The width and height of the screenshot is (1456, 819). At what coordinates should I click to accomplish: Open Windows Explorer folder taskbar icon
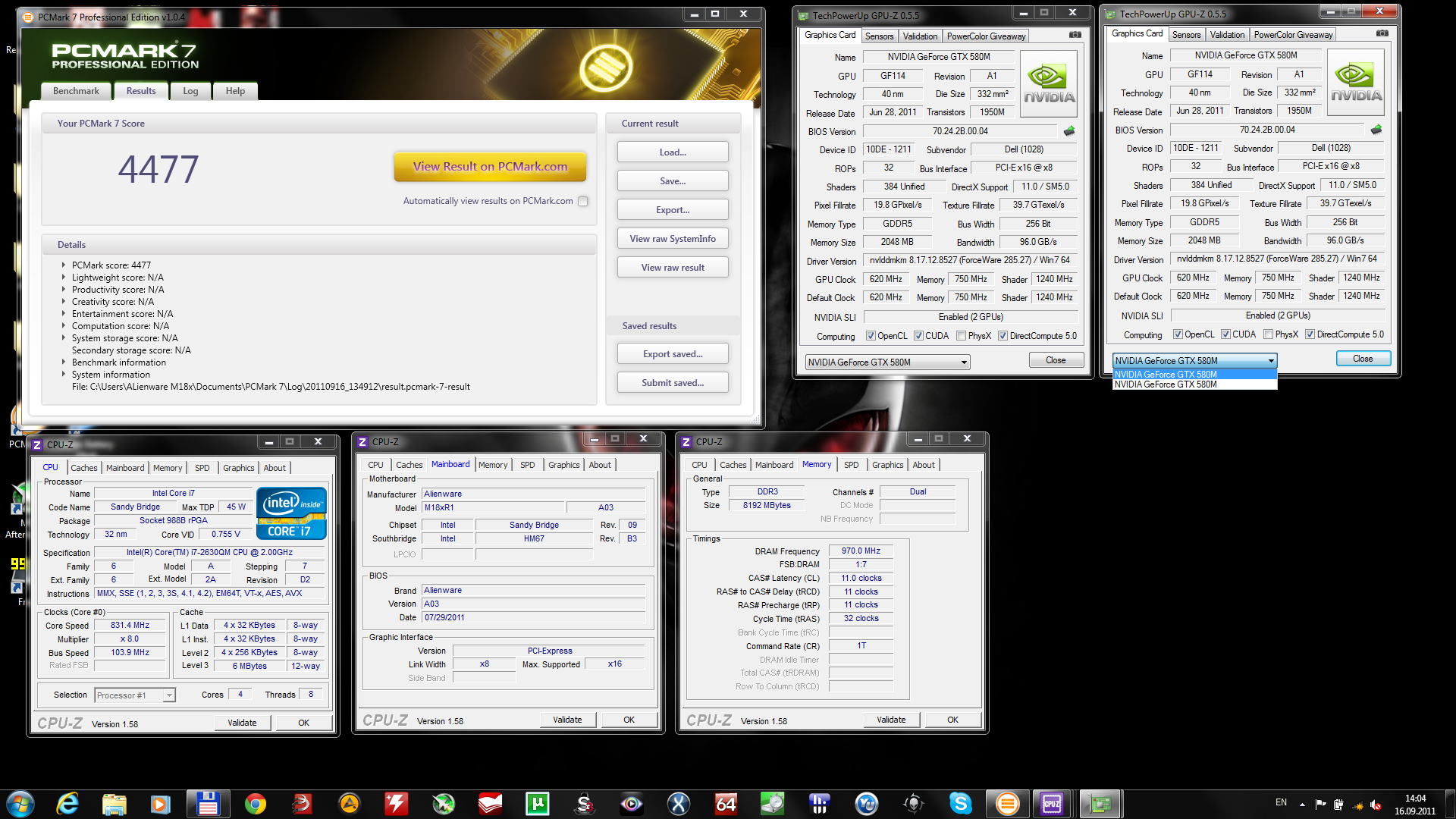click(115, 803)
